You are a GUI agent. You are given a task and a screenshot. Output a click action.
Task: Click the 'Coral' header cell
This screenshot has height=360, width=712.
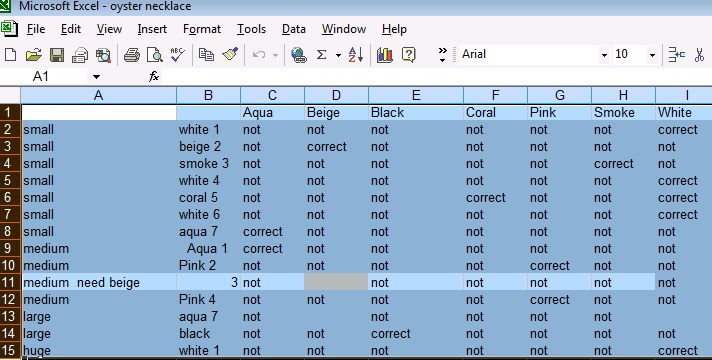click(x=495, y=112)
